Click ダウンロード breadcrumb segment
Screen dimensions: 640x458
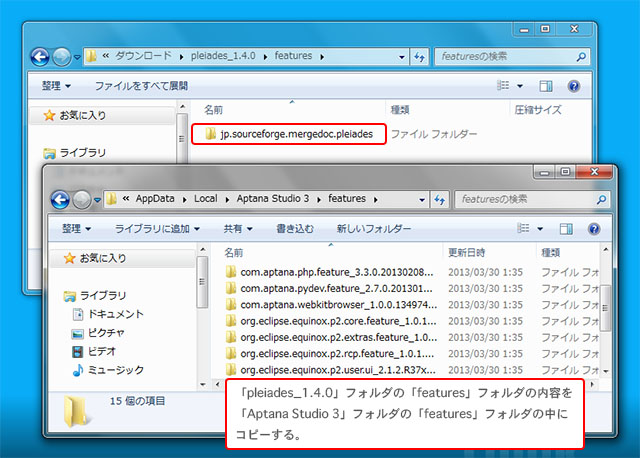(x=143, y=56)
